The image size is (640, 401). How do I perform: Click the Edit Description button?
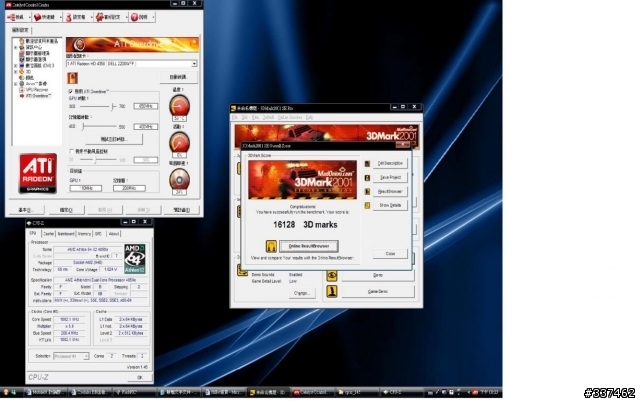(390, 163)
